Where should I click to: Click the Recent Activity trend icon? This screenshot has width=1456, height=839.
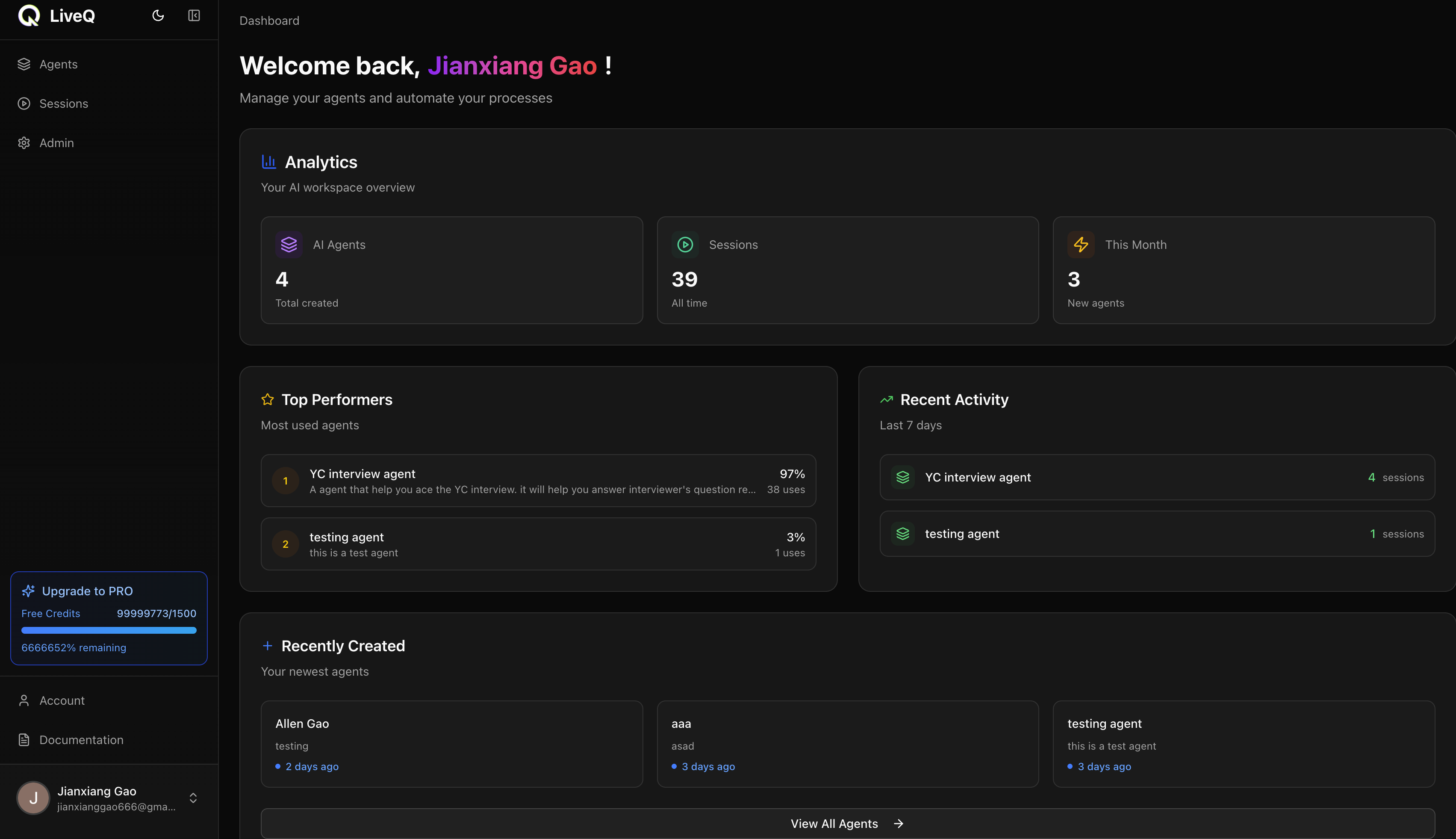pos(887,399)
